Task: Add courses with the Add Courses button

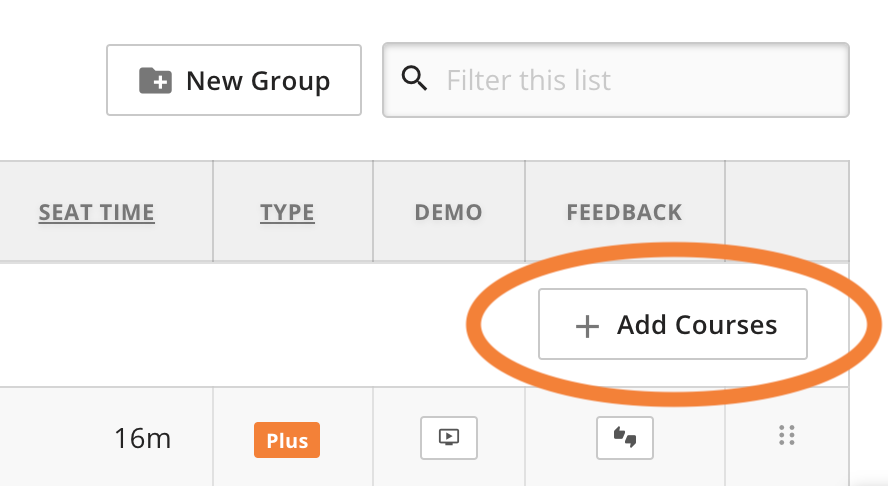Action: (x=673, y=324)
